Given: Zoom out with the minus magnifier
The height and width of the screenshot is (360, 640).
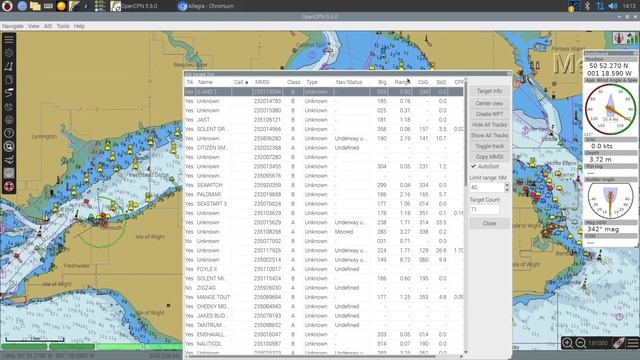Looking at the screenshot, I should pos(580,343).
